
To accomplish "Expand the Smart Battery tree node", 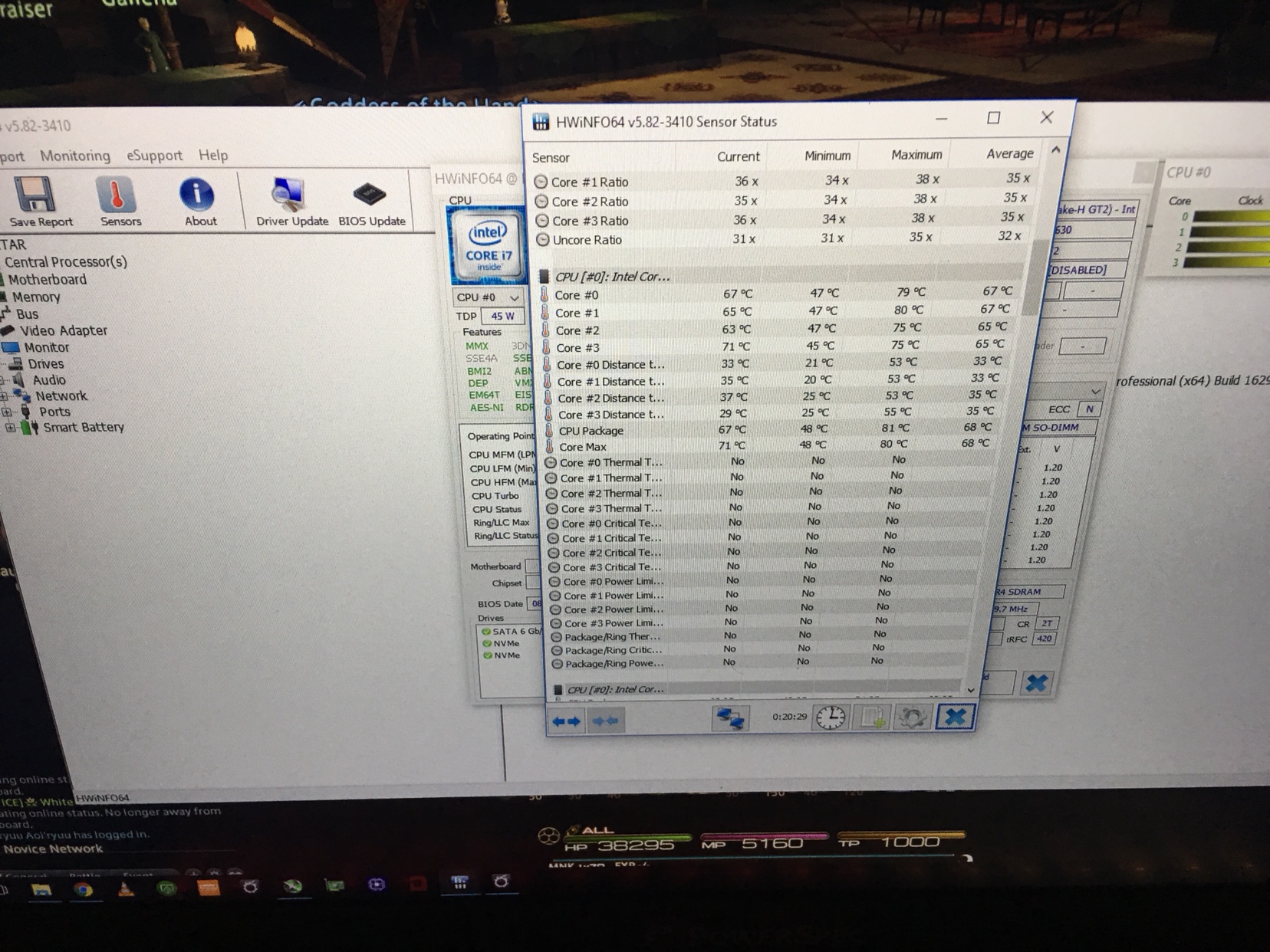I will point(10,428).
